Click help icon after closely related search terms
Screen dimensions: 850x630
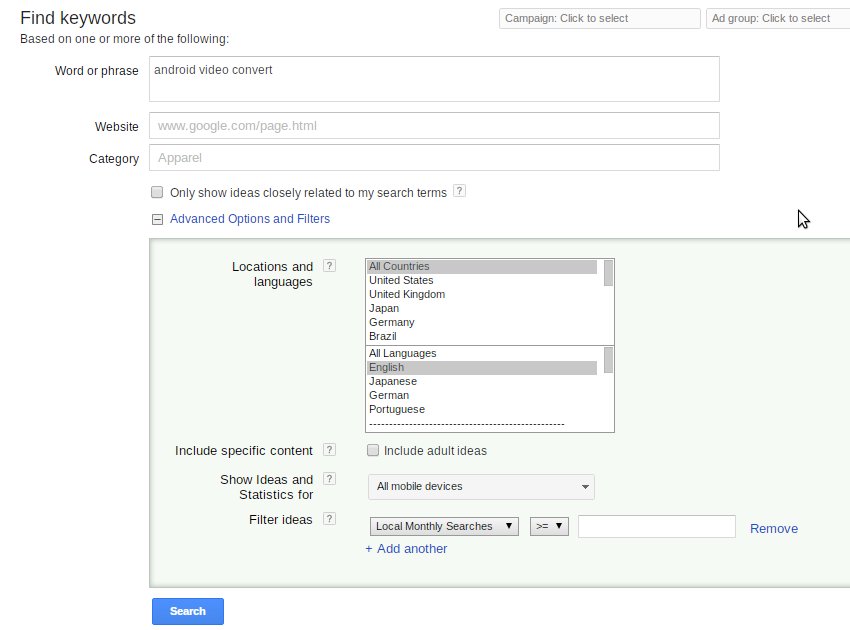[459, 191]
